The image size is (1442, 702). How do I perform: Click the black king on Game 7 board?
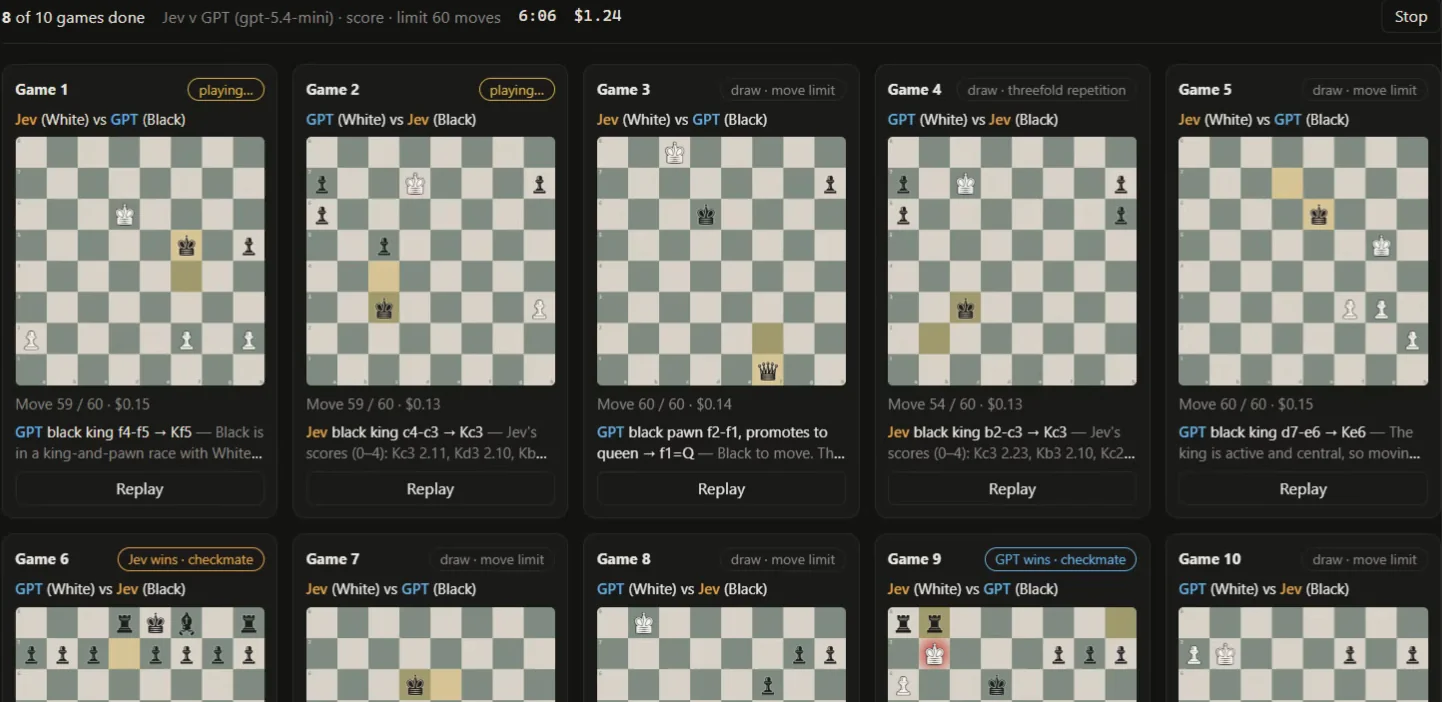point(415,686)
